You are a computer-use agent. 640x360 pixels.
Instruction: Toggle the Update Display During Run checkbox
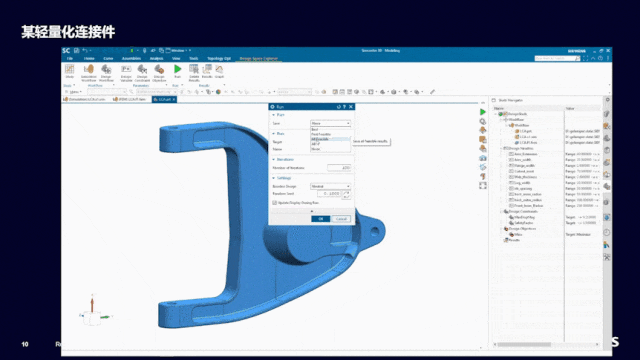coord(275,202)
